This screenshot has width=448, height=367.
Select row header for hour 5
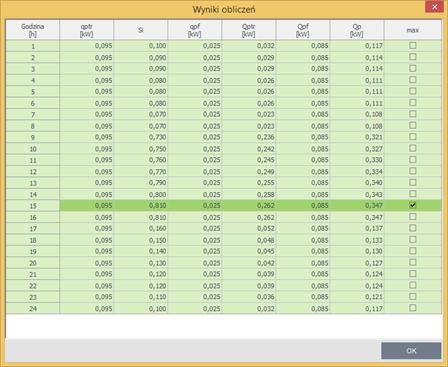click(x=33, y=92)
